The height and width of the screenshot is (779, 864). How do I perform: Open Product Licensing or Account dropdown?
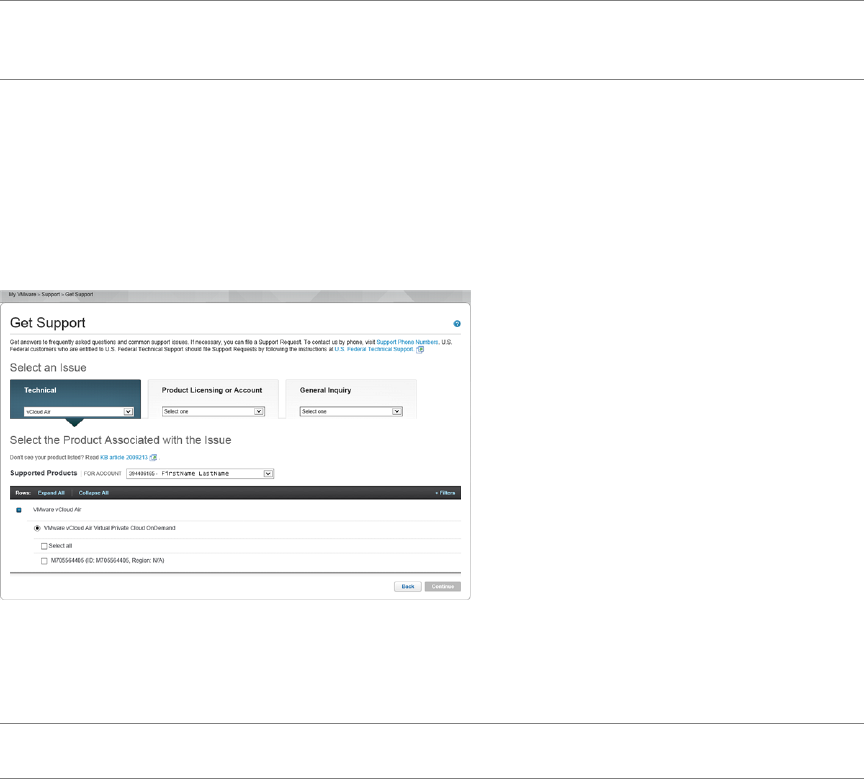pyautogui.click(x=213, y=412)
